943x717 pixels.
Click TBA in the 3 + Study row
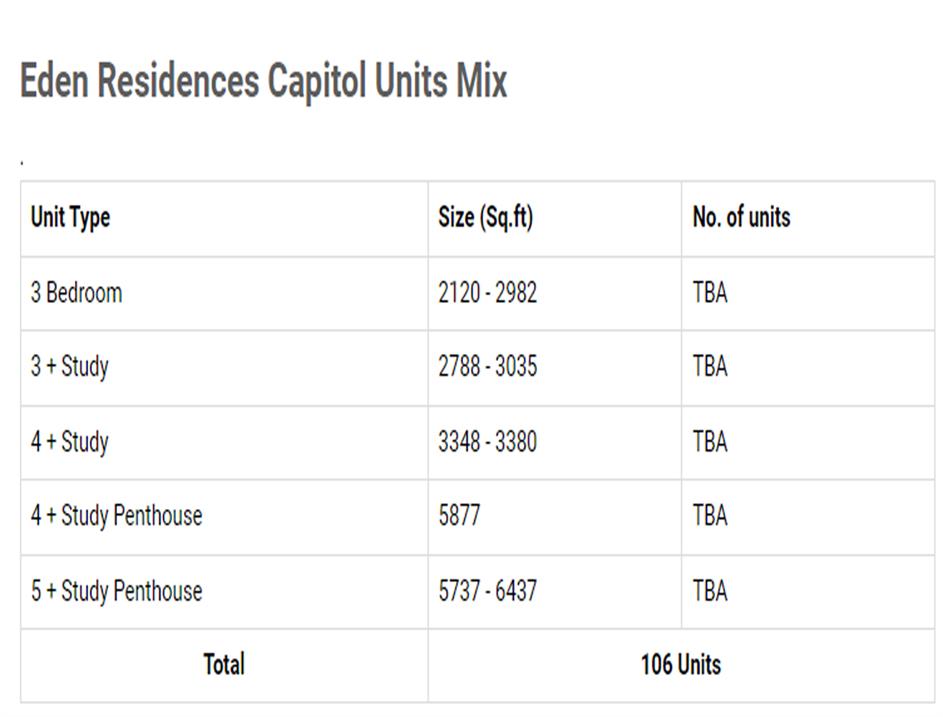tap(710, 367)
